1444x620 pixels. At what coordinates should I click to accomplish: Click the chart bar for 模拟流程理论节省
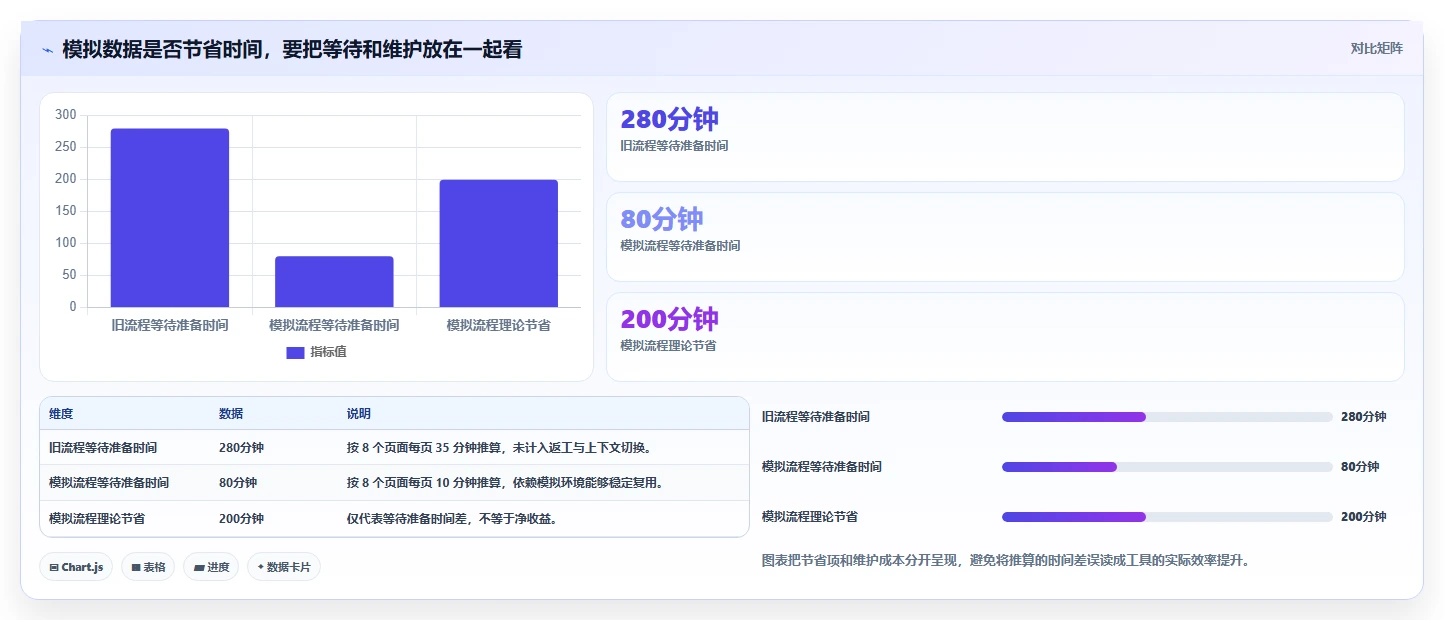coord(498,244)
